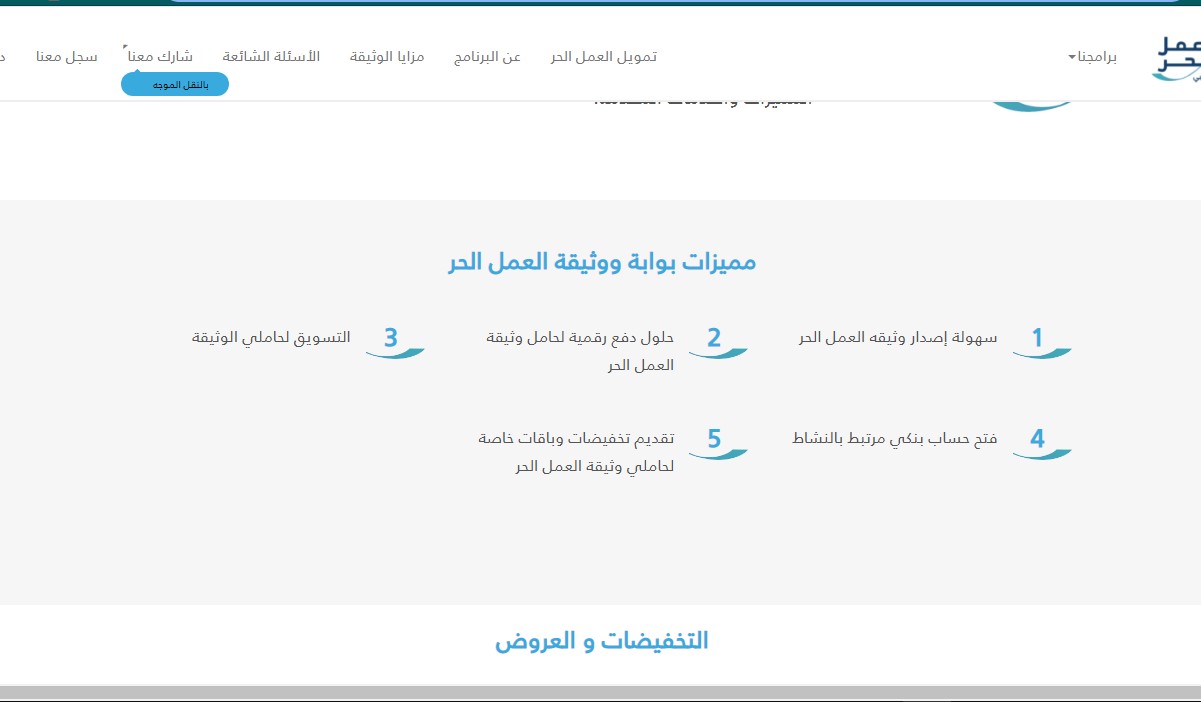Open the مزايا الوثيقة navigation item

(x=387, y=57)
